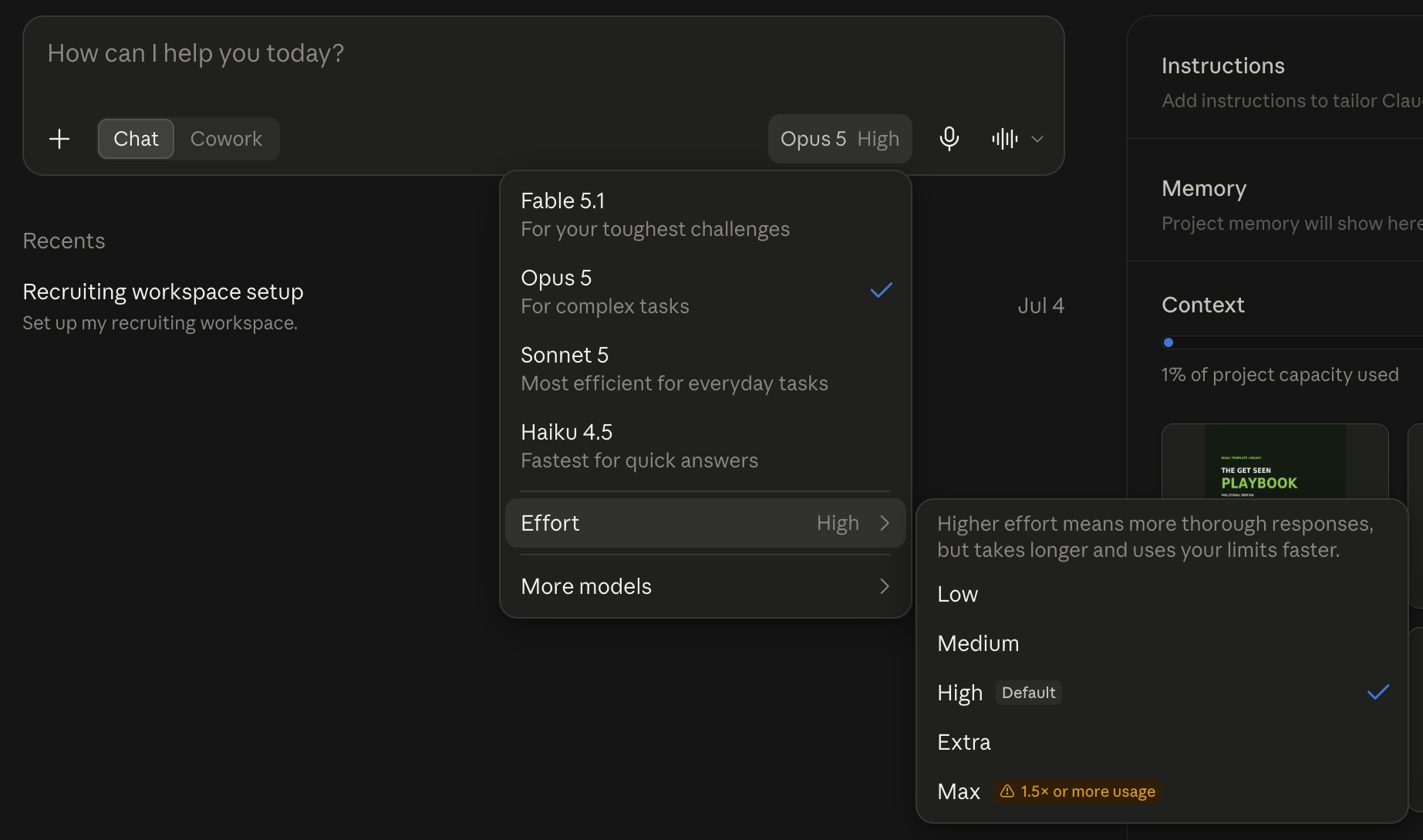Open the Get Seen Playbook thumbnail
Image resolution: width=1423 pixels, height=840 pixels.
pyautogui.click(x=1275, y=461)
